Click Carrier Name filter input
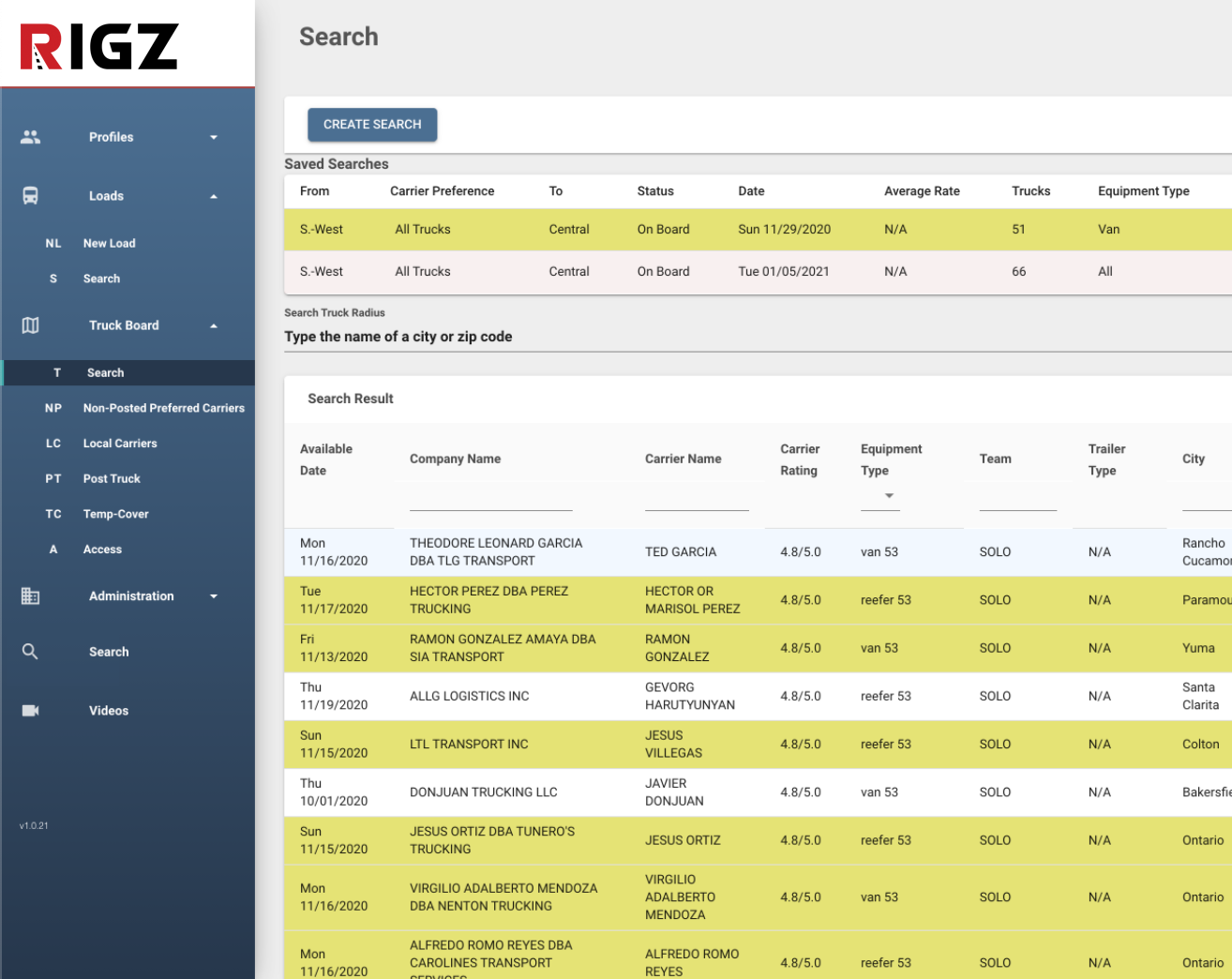Viewport: 1232px width, 979px height. point(697,499)
